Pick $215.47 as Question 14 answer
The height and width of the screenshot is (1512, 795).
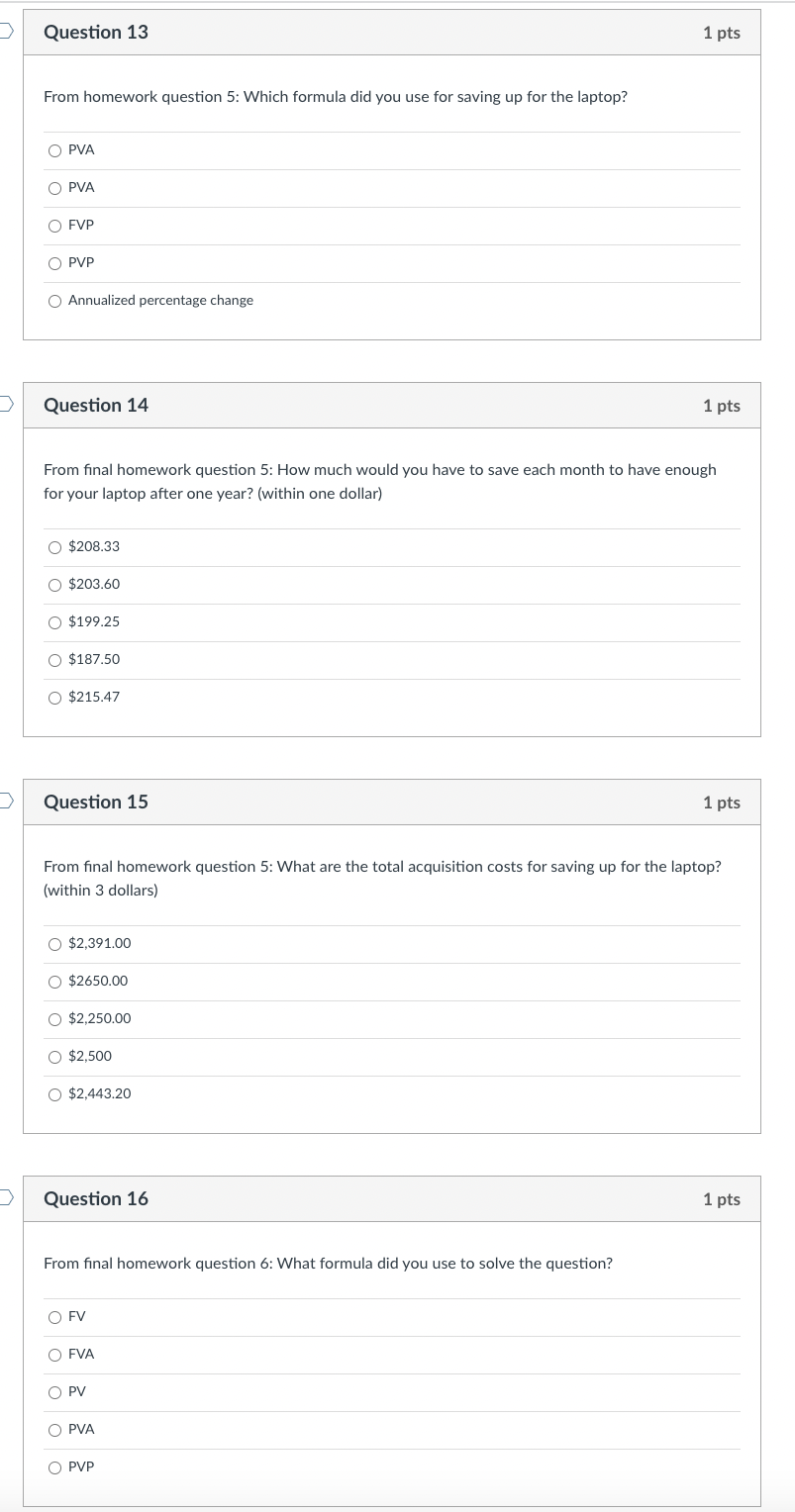54,697
